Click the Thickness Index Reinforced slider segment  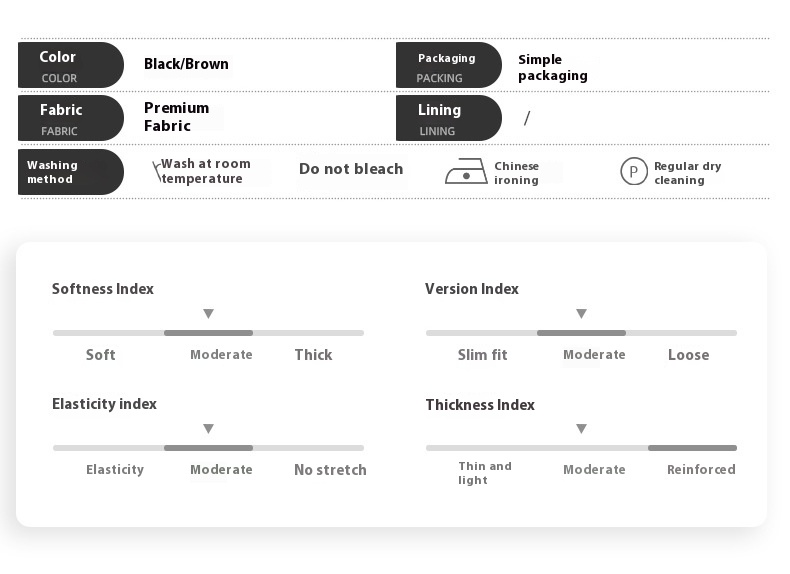click(x=692, y=448)
